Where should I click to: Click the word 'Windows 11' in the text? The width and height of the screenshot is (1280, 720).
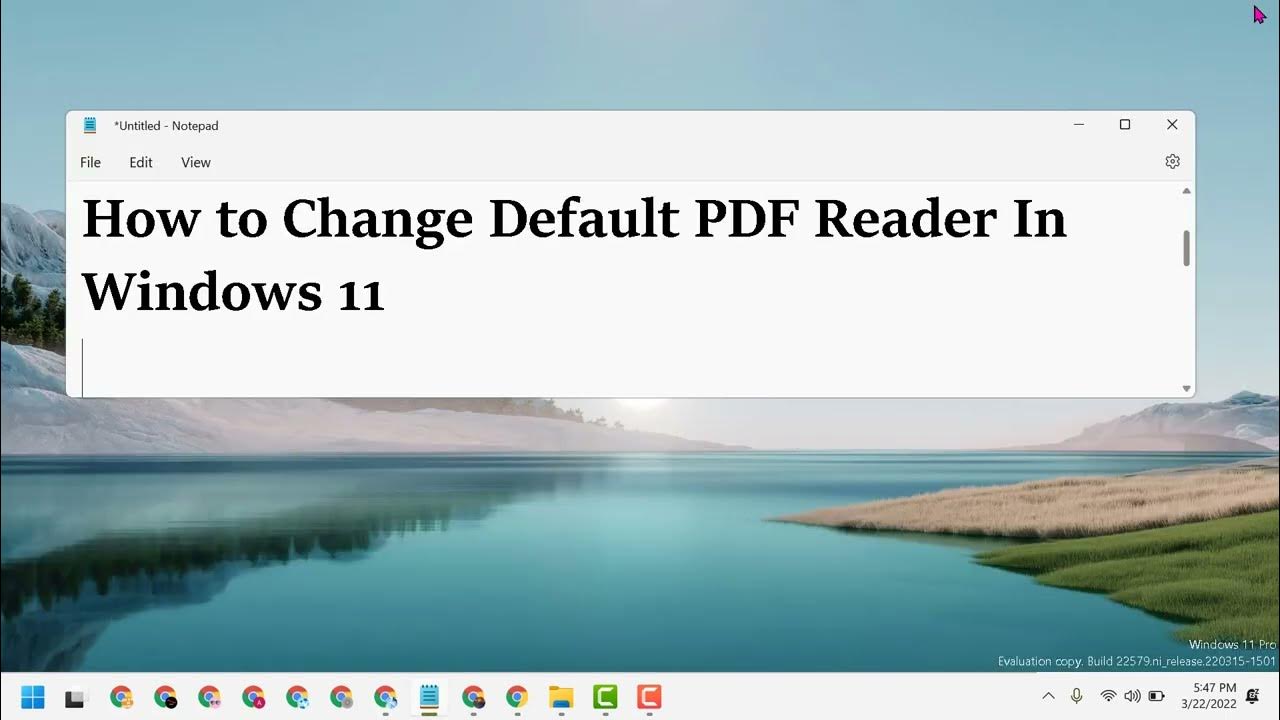233,292
